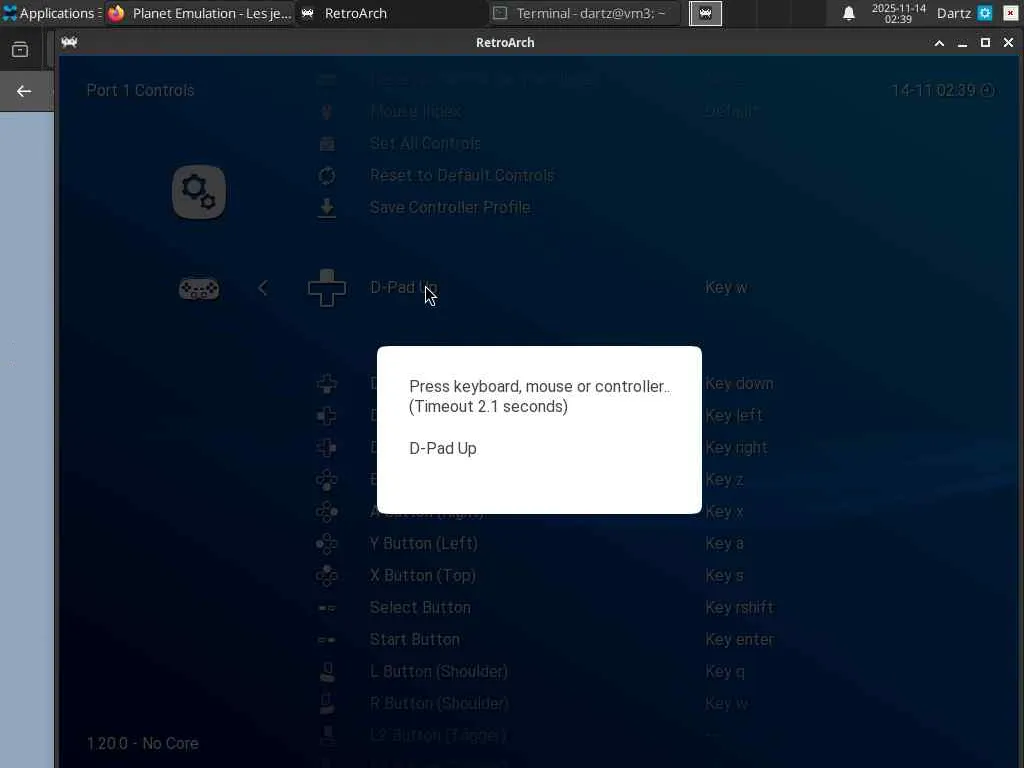Click the circular reset icon
This screenshot has height=768, width=1024.
(327, 176)
